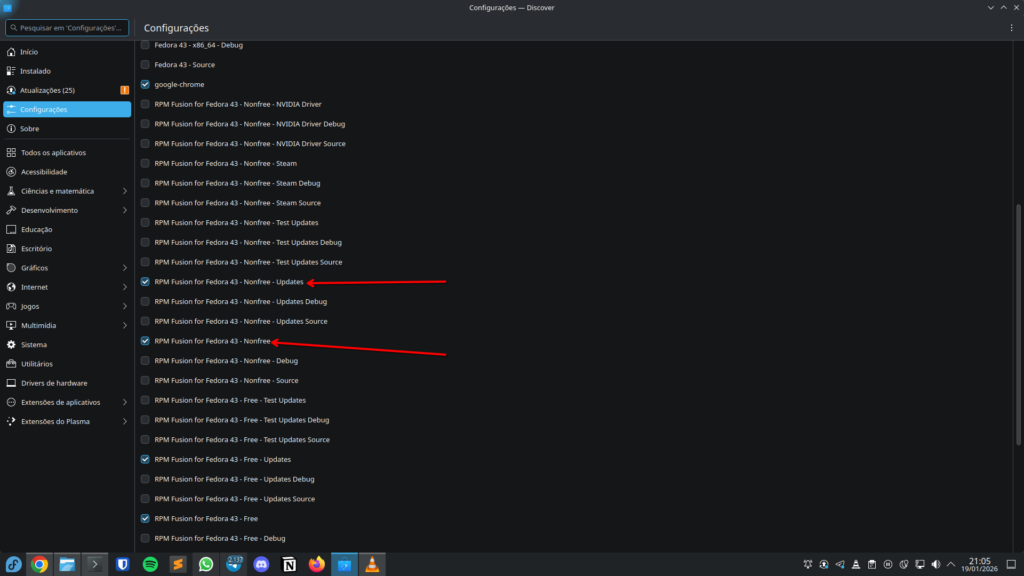Image resolution: width=1024 pixels, height=576 pixels.
Task: Open Discord from the taskbar
Action: pos(260,563)
